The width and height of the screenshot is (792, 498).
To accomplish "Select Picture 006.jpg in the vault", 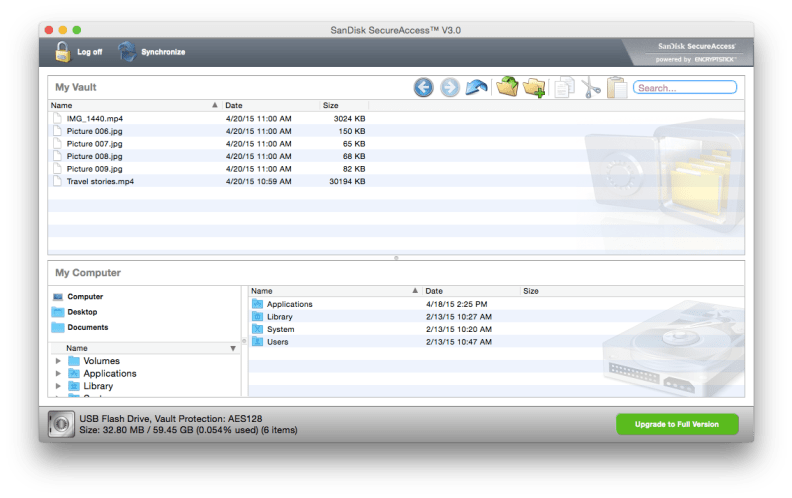I will (94, 131).
